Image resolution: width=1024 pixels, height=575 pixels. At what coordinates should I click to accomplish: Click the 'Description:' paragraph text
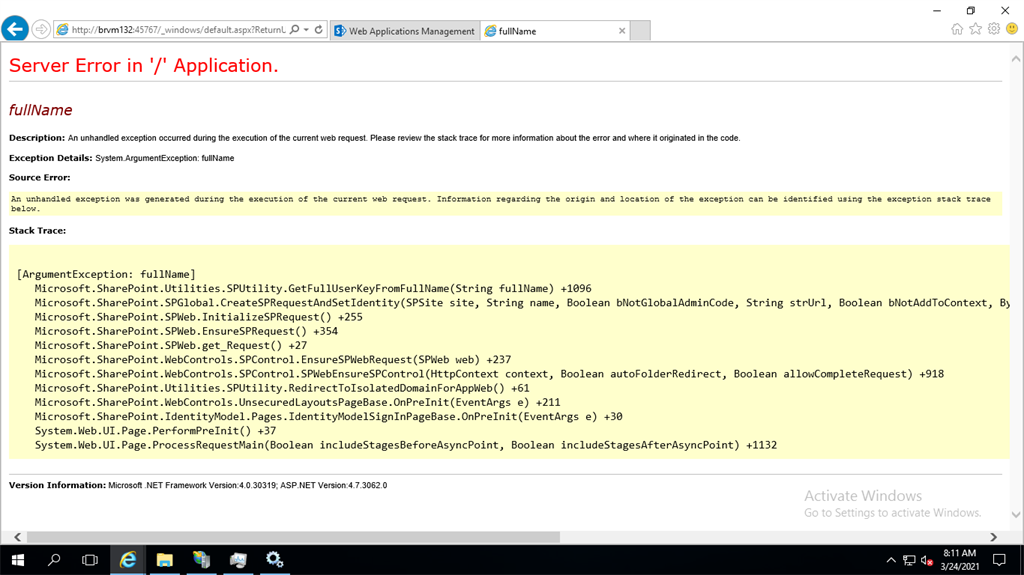coord(374,139)
